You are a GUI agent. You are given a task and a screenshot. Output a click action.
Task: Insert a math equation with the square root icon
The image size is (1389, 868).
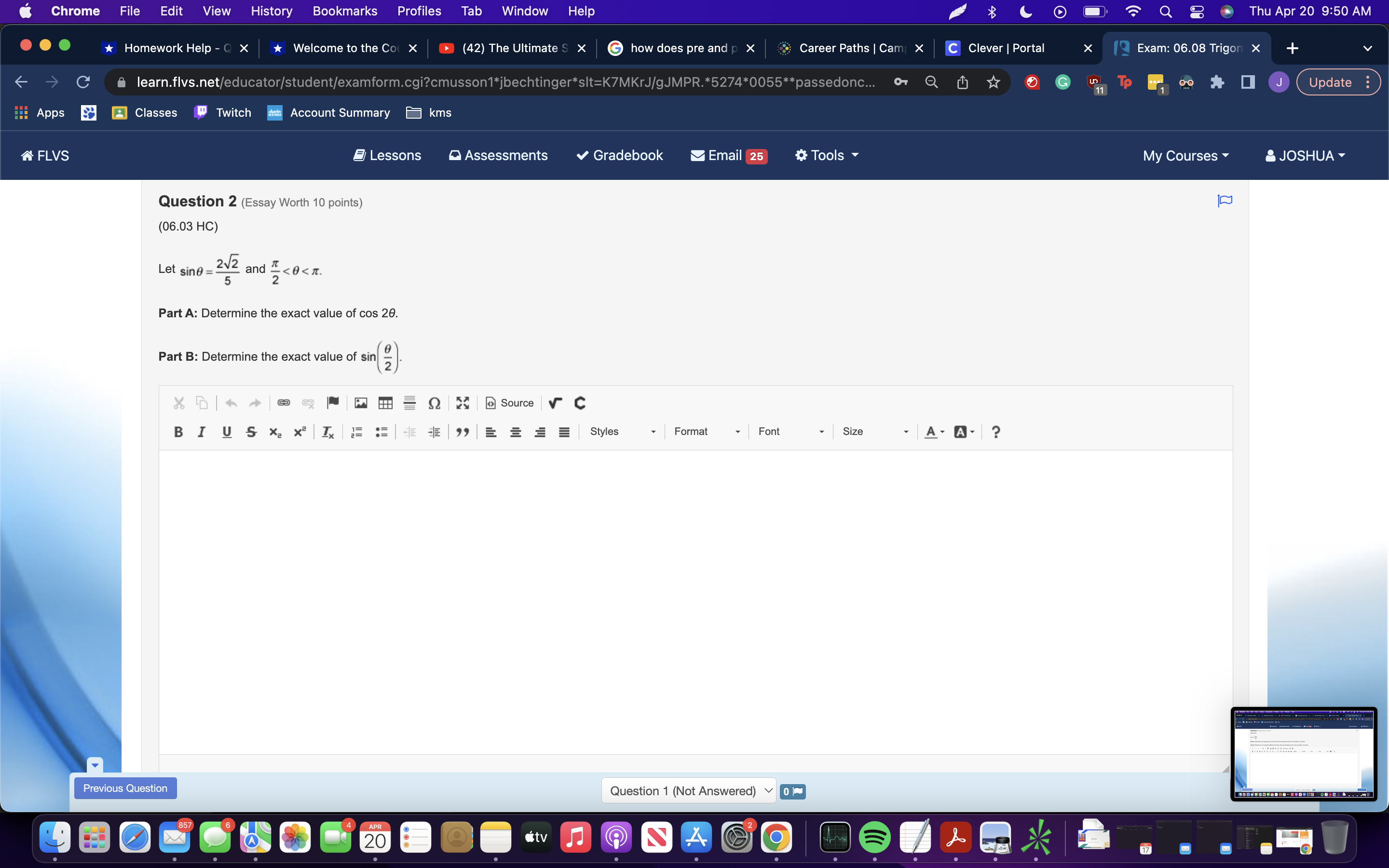point(555,404)
